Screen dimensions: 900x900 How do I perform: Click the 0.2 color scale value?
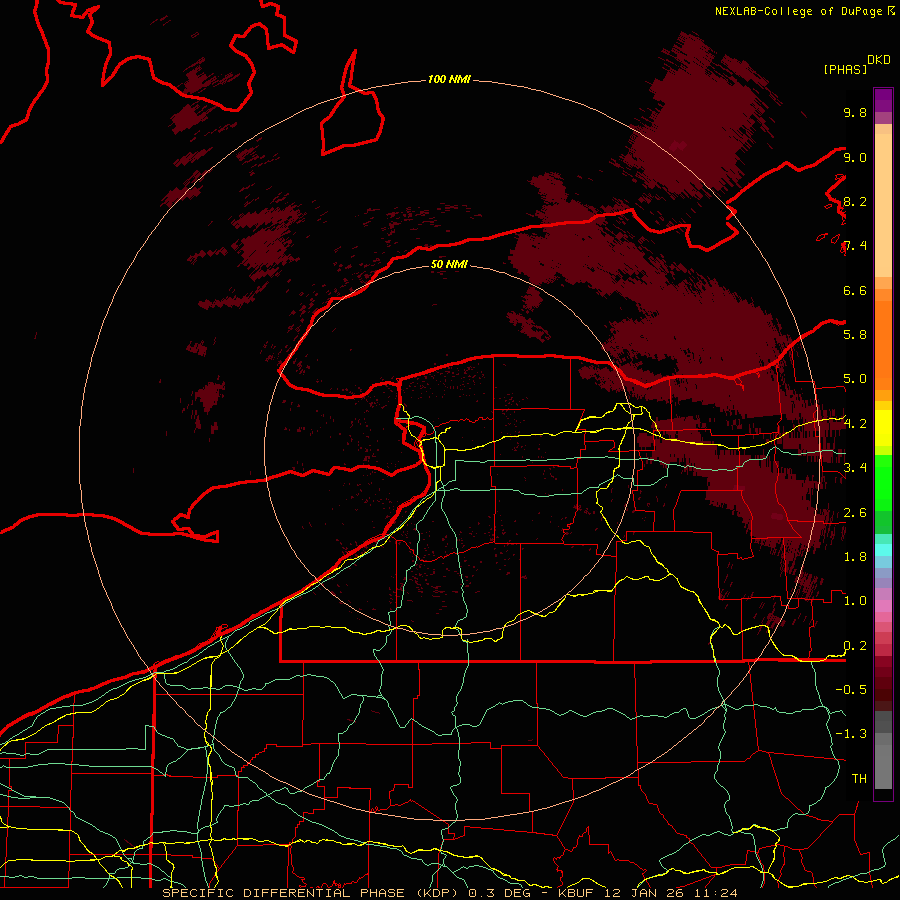855,645
